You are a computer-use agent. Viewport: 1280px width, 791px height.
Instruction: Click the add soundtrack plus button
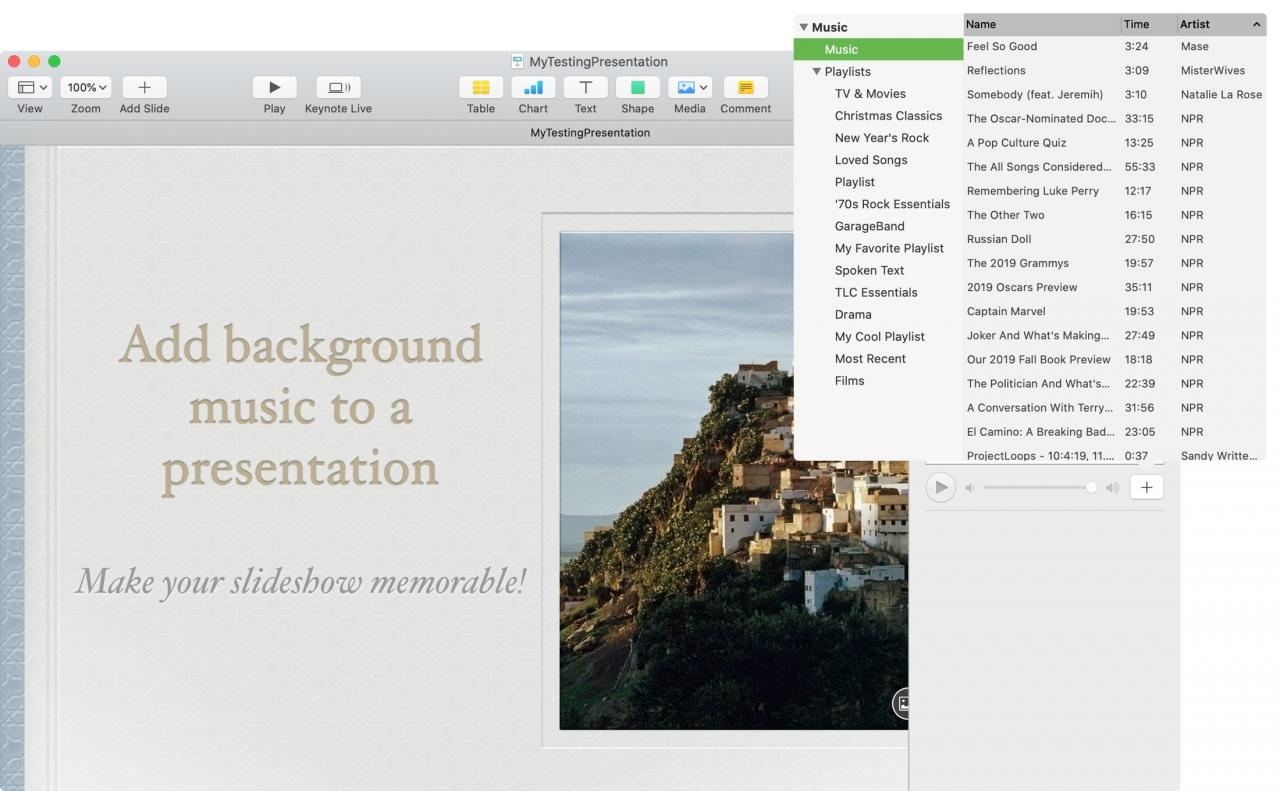1146,487
